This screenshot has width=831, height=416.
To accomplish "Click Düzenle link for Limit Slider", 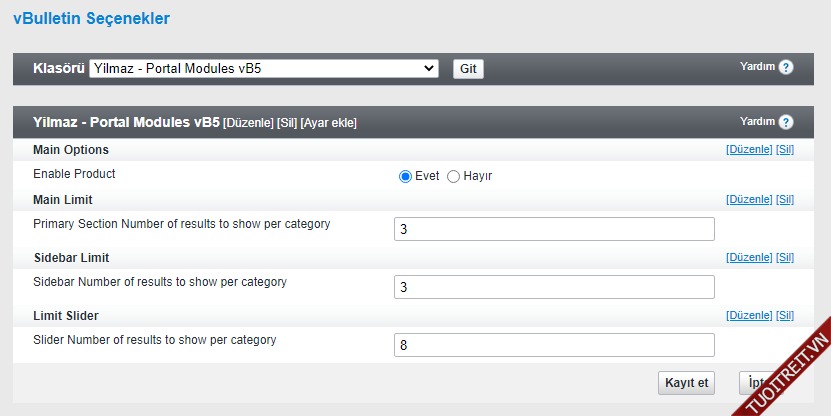I will tap(749, 316).
